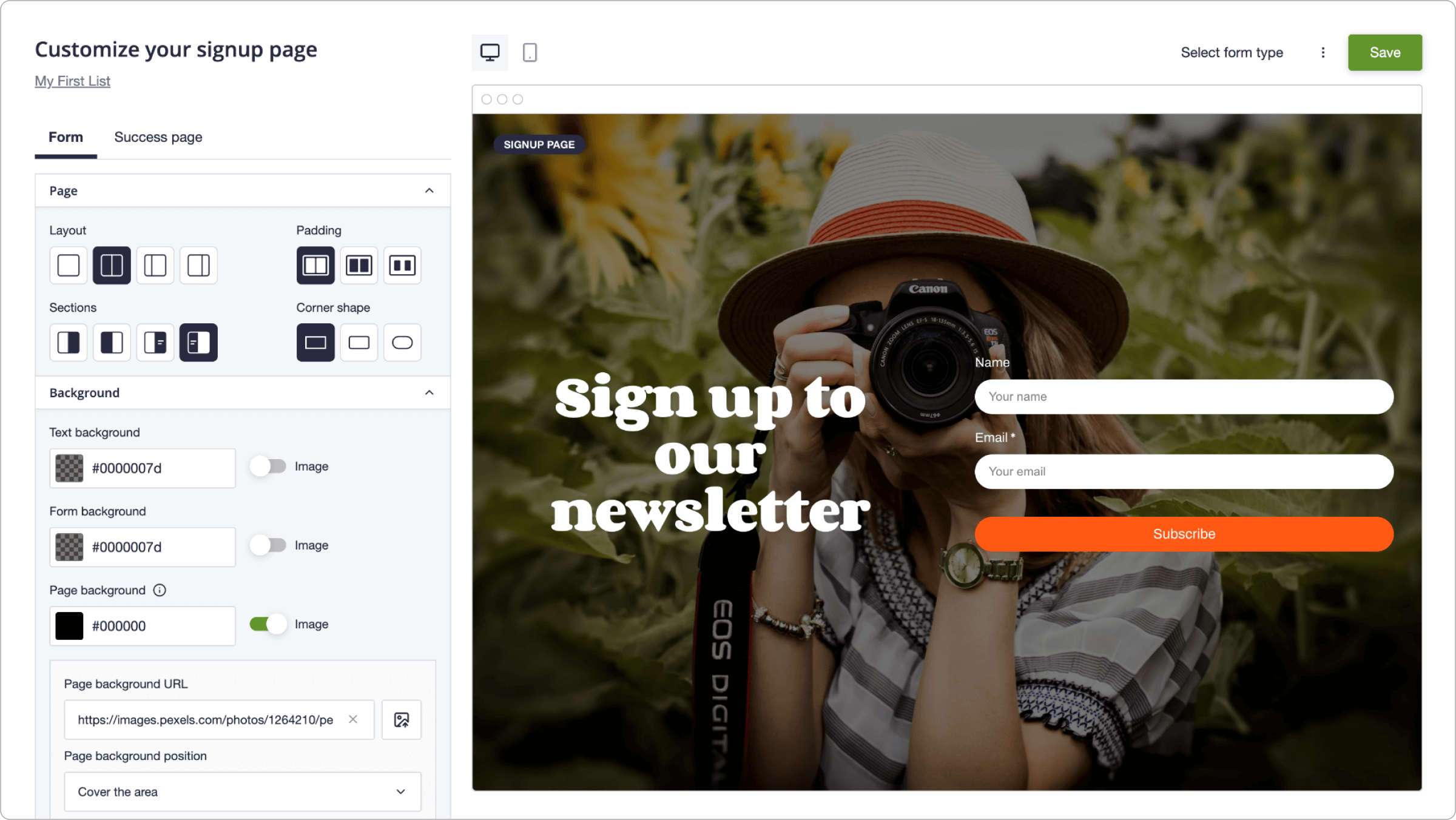
Task: Open the three-dot more options menu
Action: (x=1323, y=53)
